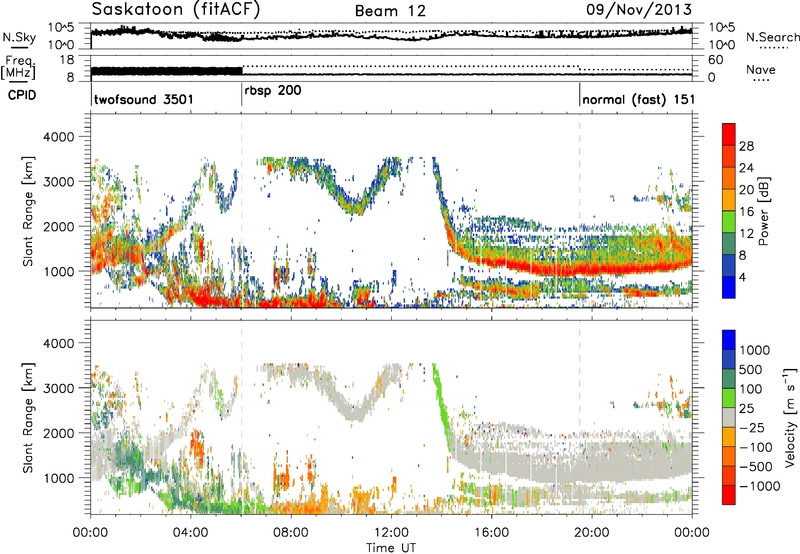The width and height of the screenshot is (800, 554).
Task: Click the "500" label on the Velocity colorbar
Action: coord(751,369)
